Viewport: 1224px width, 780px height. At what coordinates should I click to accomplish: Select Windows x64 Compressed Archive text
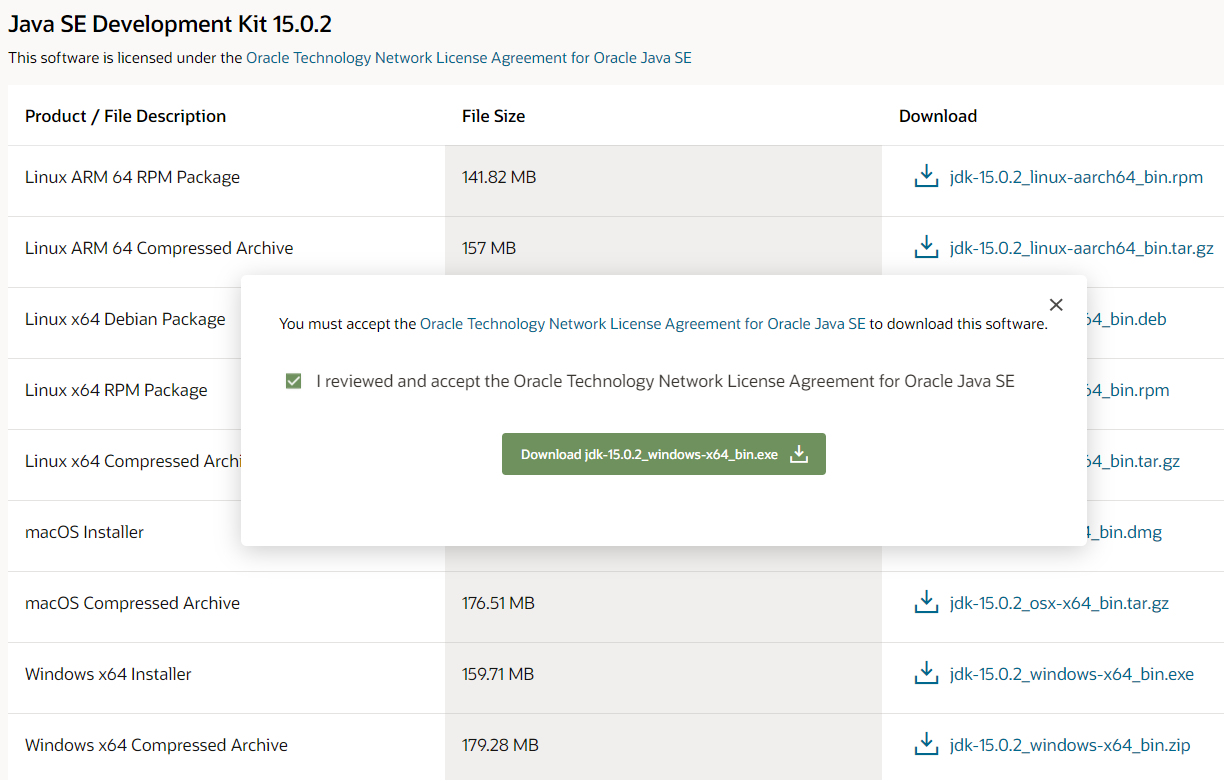click(x=156, y=745)
